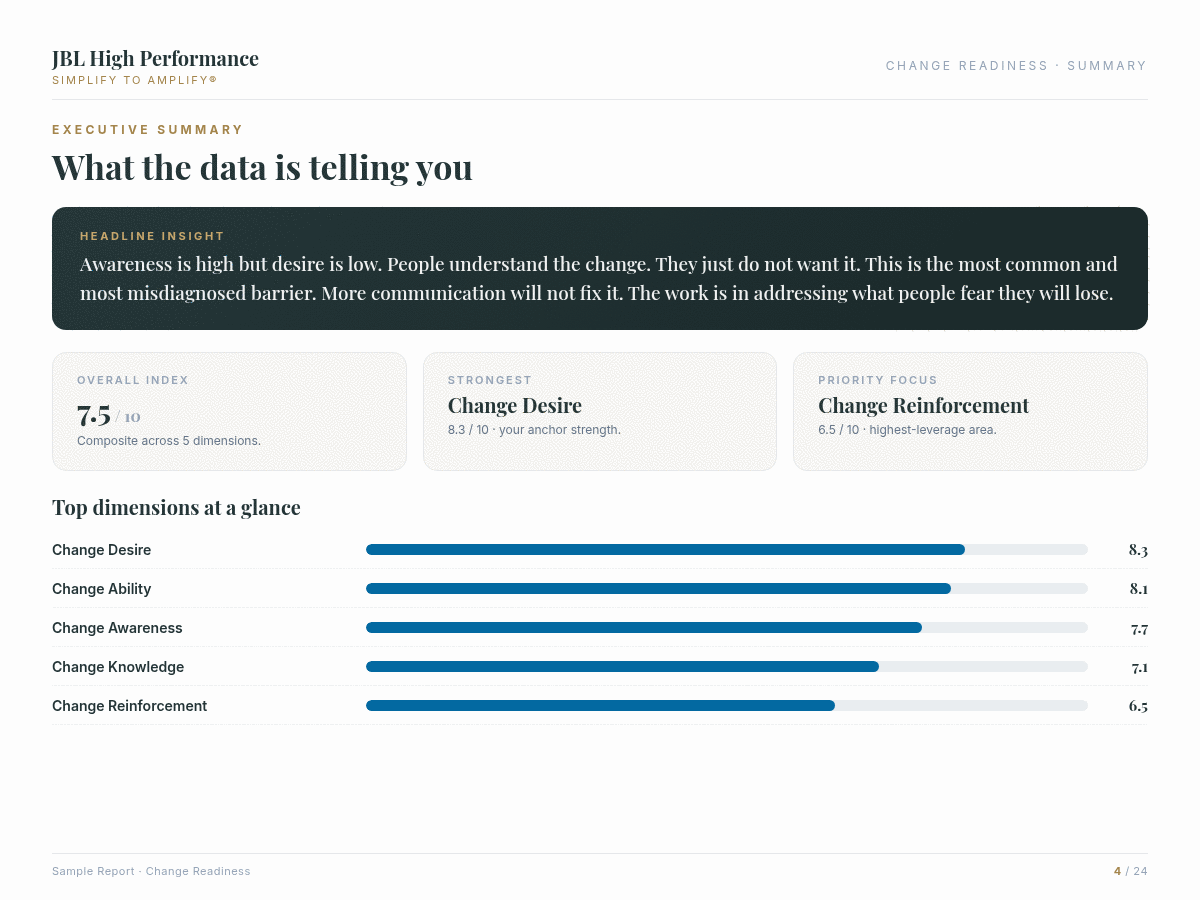Select the 'Executive Summary' section label
This screenshot has height=900, width=1200.
point(148,130)
